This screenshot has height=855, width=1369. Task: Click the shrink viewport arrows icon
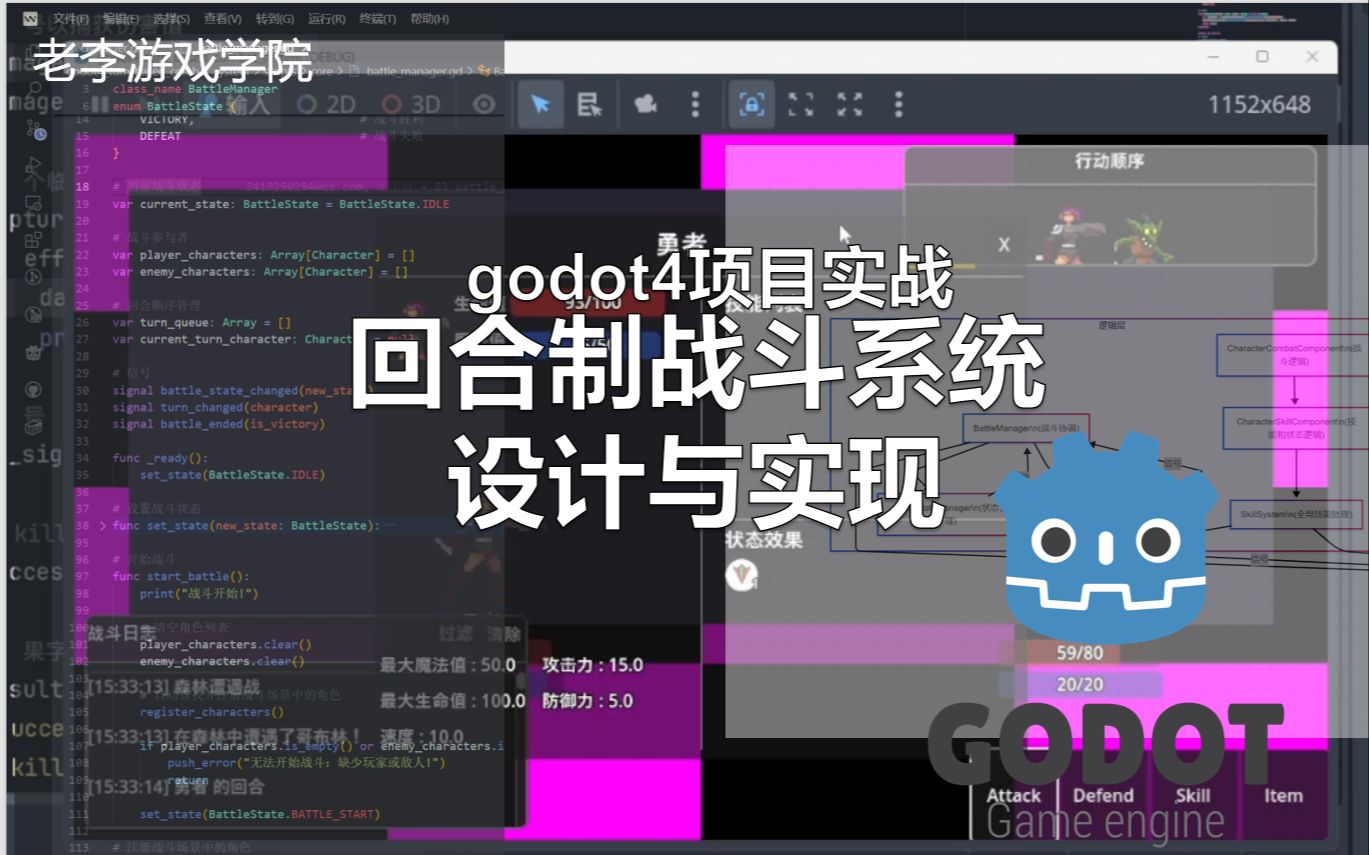tap(800, 104)
